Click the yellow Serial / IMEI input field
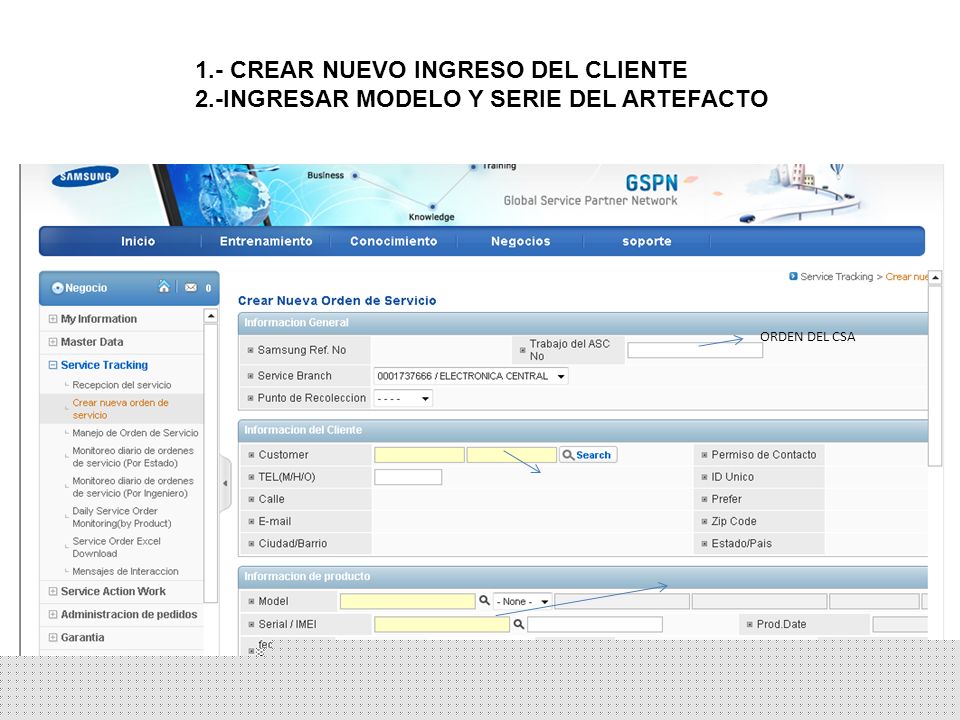The height and width of the screenshot is (720, 960). 441,624
